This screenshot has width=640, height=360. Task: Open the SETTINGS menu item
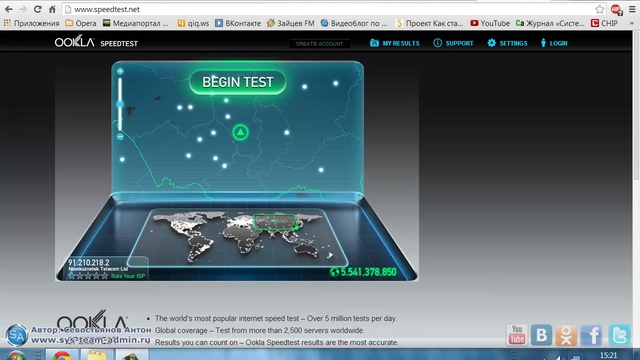pos(507,43)
